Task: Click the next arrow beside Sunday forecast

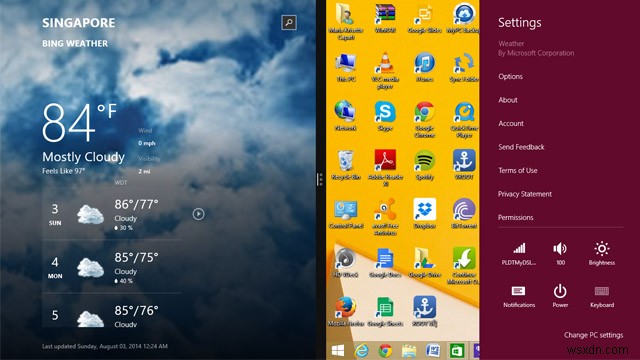Action: point(198,214)
